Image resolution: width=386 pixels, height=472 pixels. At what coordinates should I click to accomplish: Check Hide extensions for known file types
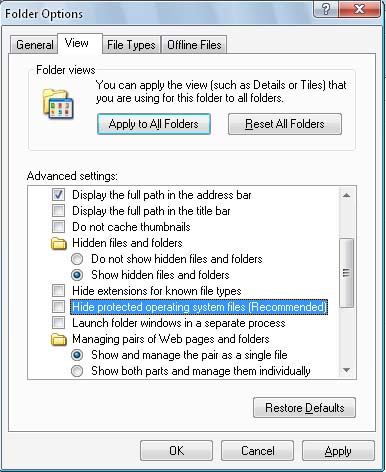point(58,291)
